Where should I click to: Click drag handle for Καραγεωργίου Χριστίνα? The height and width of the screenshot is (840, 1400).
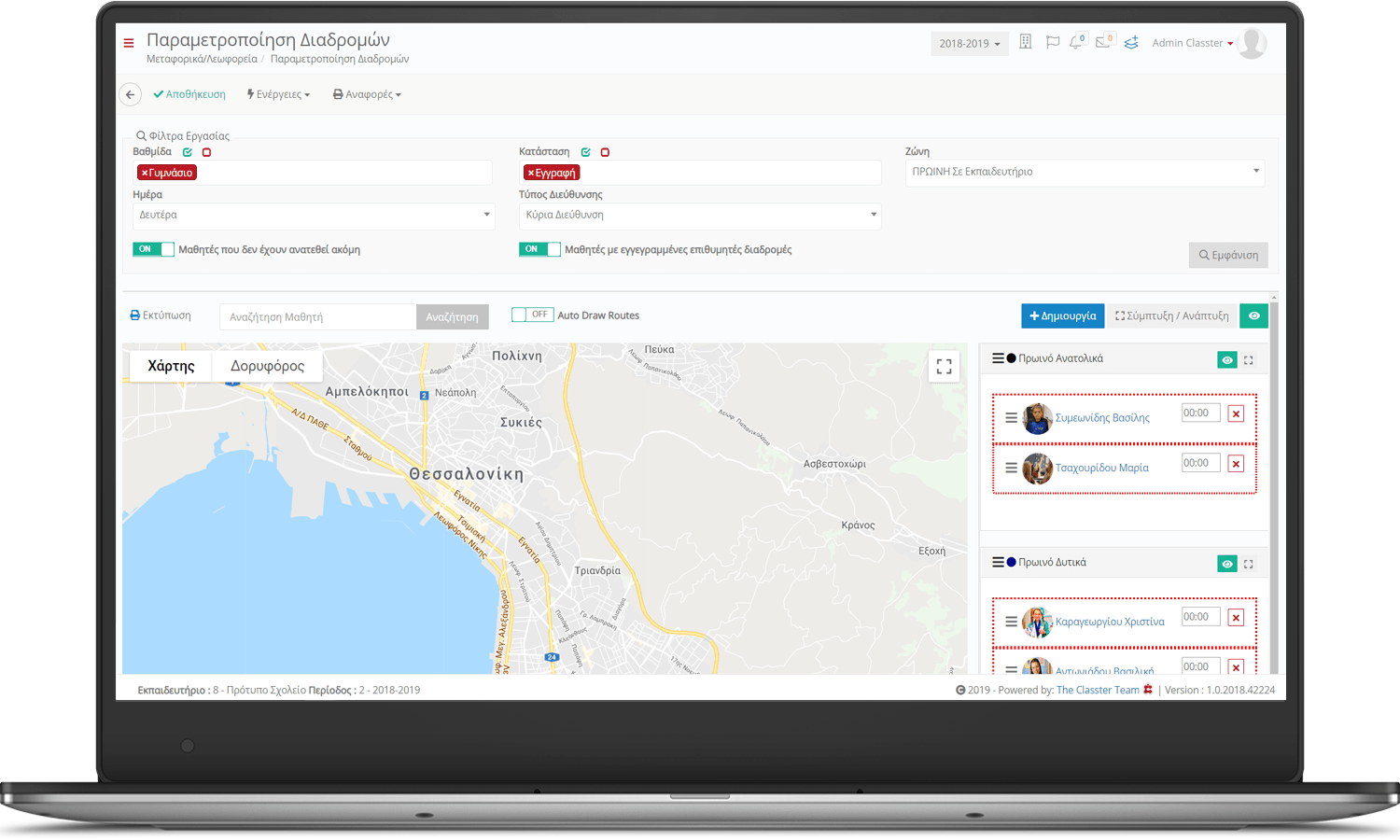1011,622
